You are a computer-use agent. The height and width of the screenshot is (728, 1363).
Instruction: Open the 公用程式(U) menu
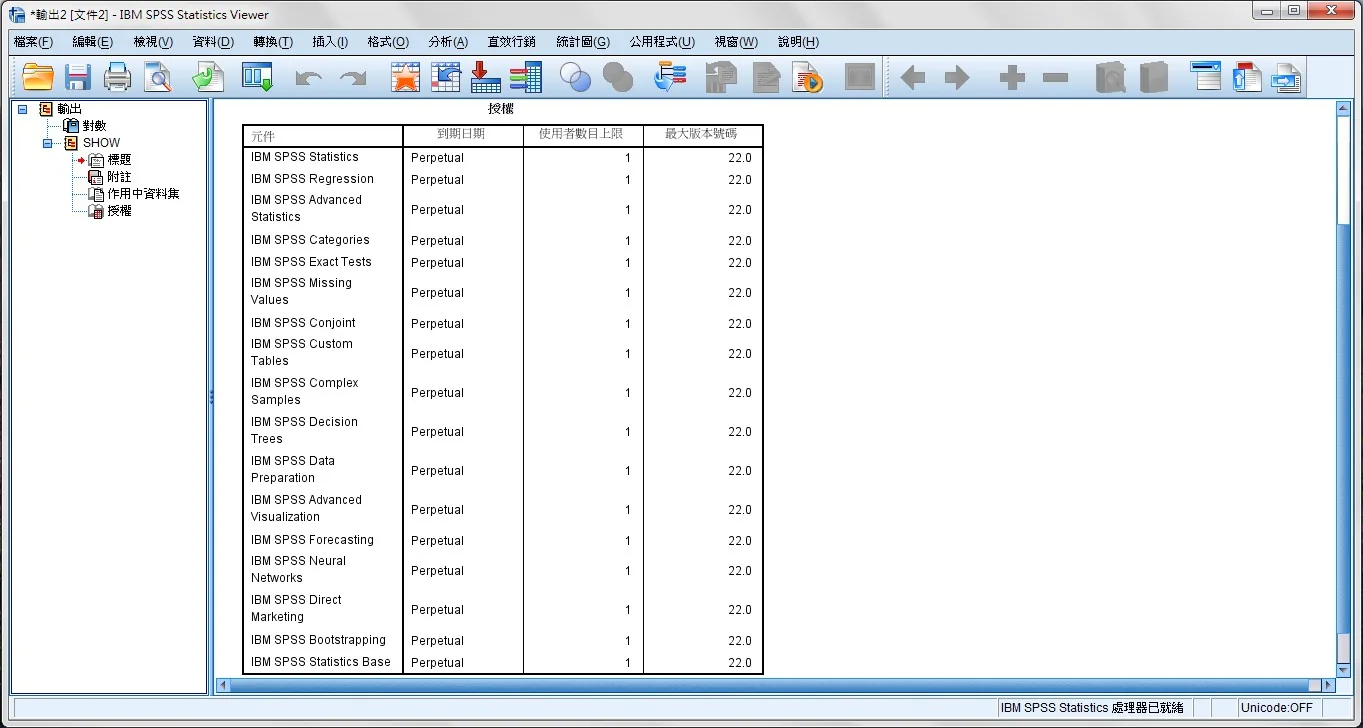tap(662, 42)
